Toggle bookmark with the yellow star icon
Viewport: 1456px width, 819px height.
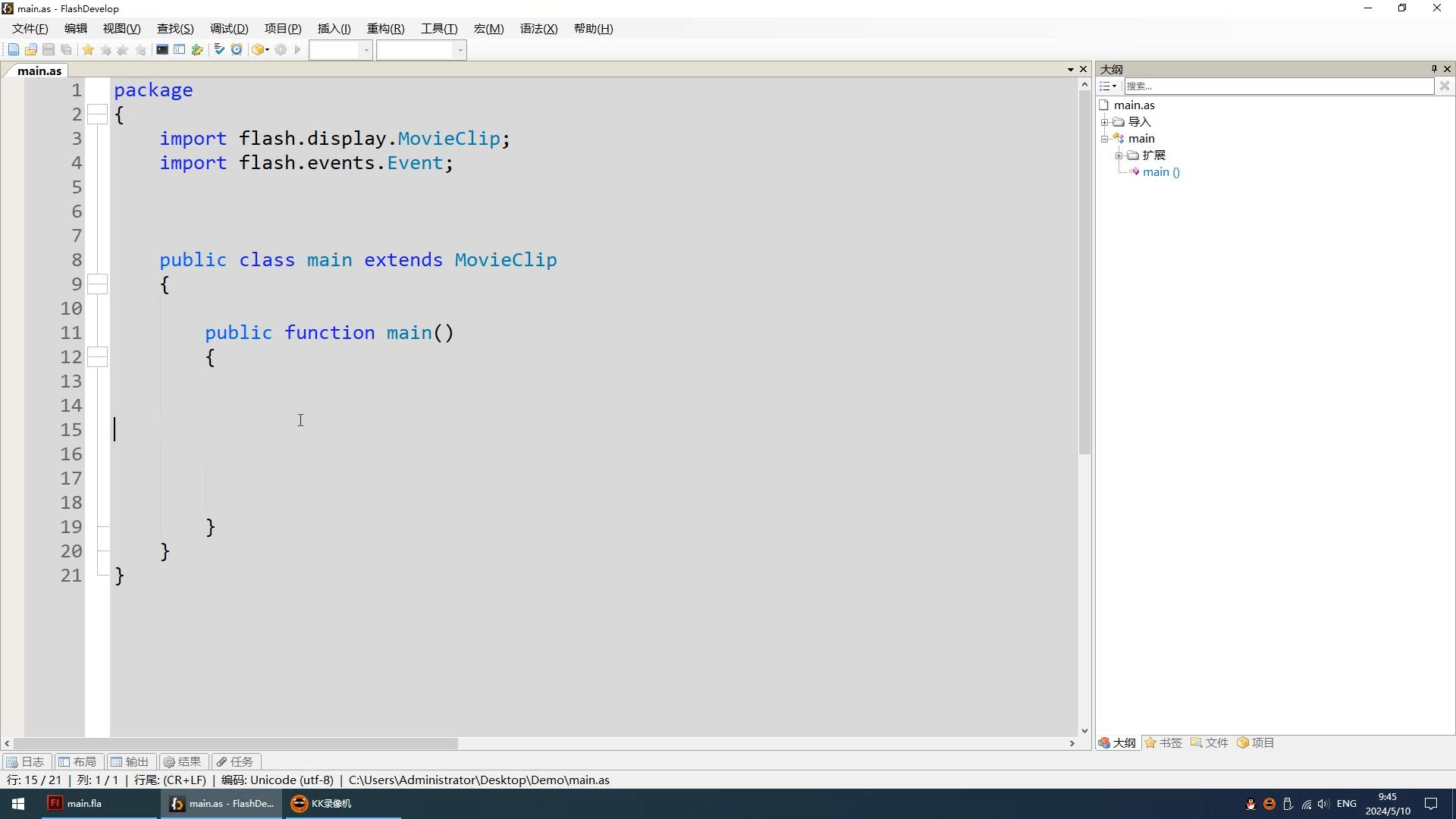coord(88,50)
